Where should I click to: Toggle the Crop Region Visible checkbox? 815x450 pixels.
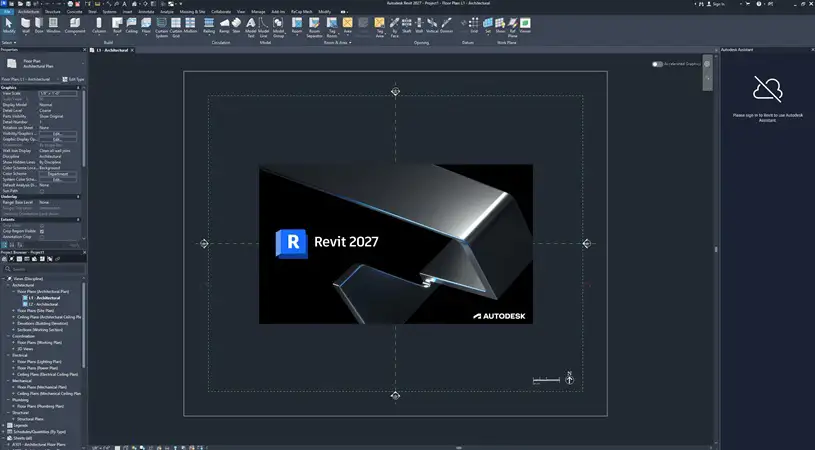(x=42, y=231)
